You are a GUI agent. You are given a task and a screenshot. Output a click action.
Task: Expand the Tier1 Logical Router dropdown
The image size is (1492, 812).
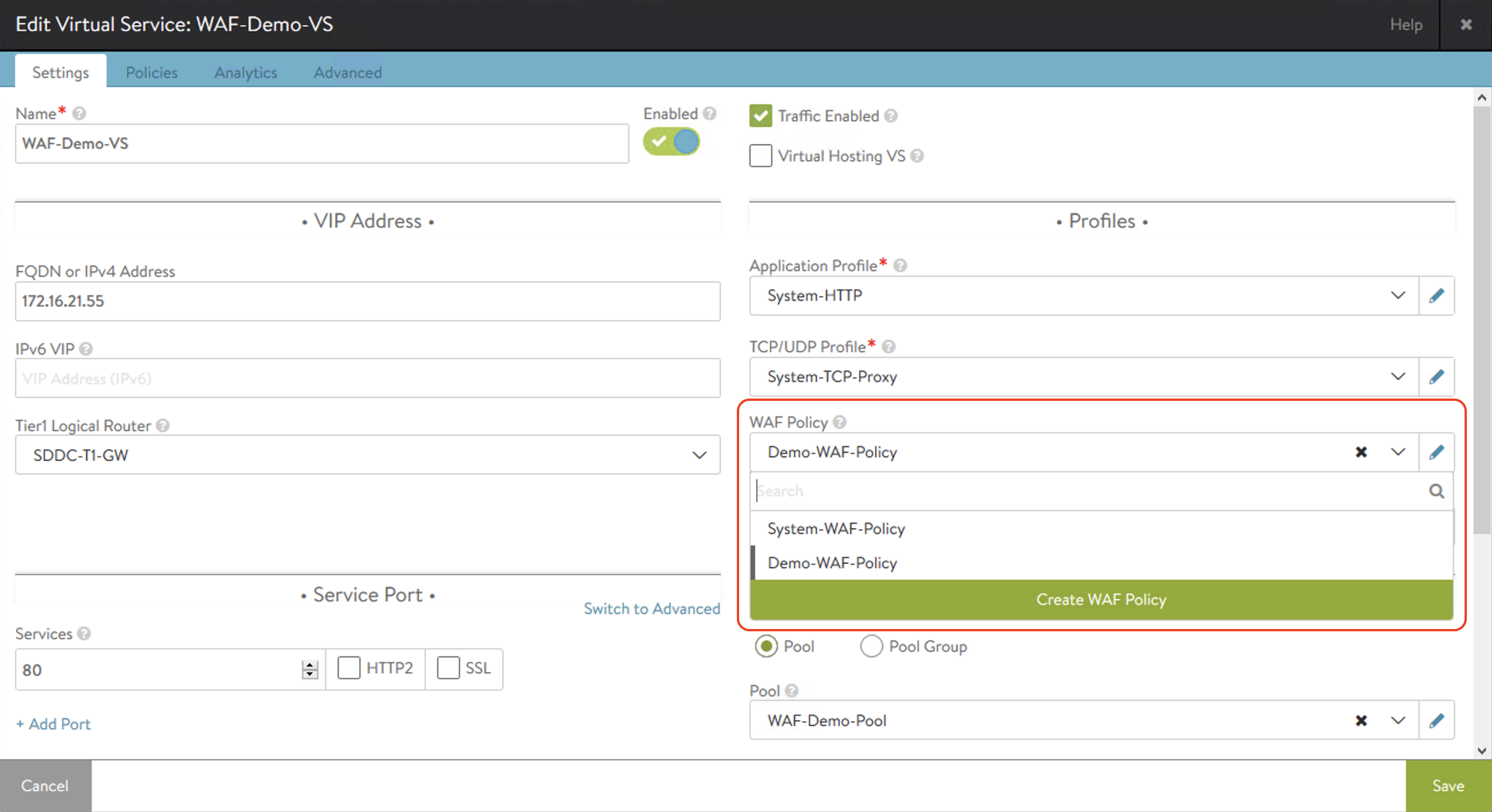[699, 455]
